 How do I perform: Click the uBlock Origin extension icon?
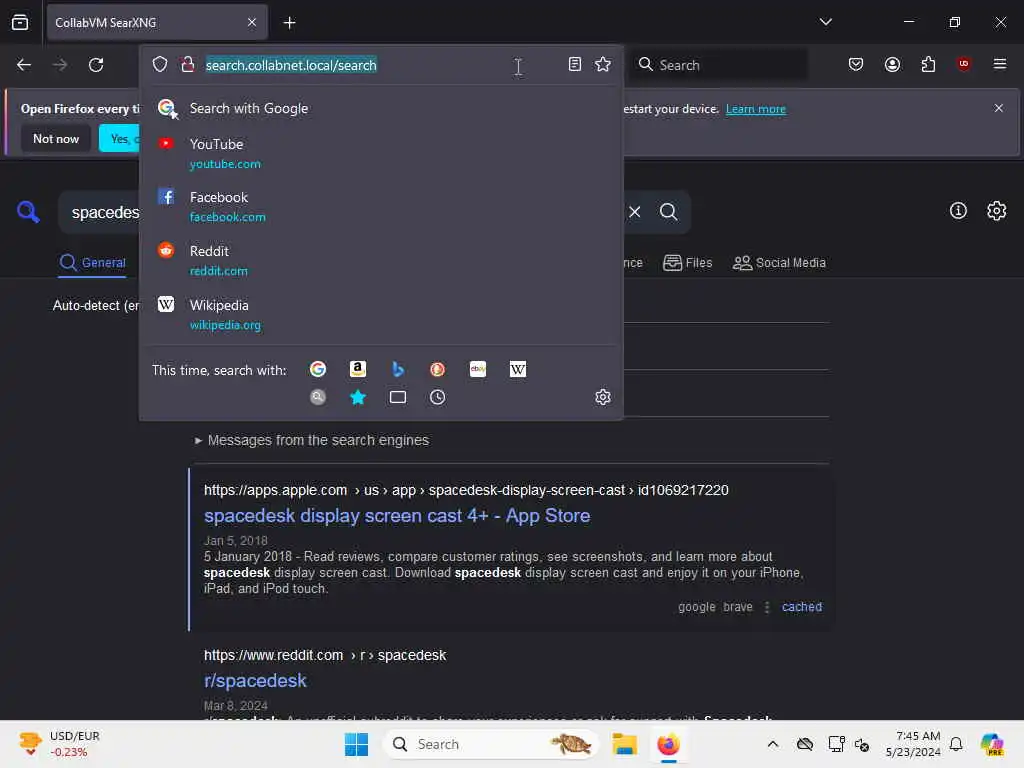pyautogui.click(x=963, y=64)
